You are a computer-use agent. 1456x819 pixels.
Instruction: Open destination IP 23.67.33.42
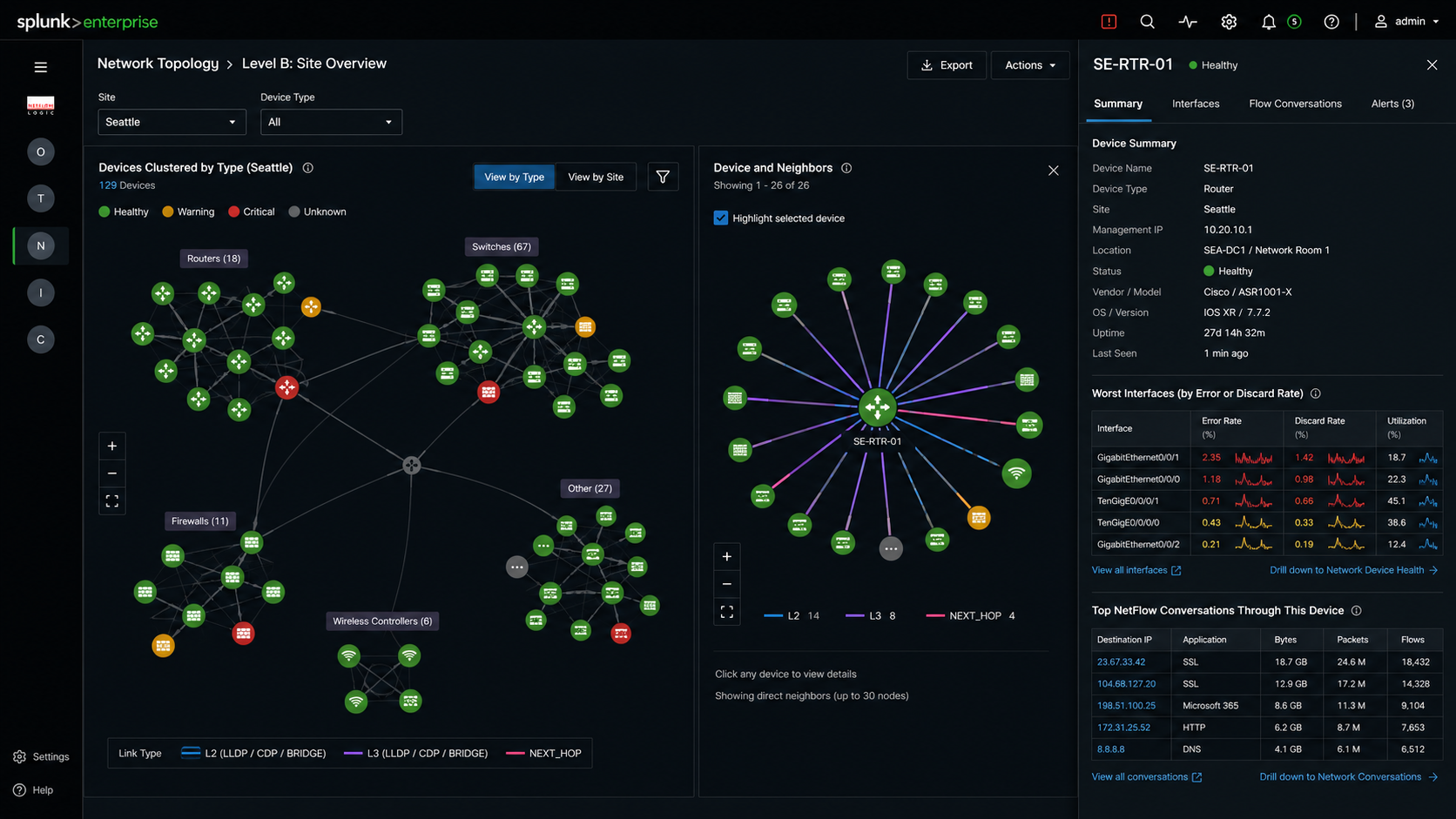[1121, 661]
